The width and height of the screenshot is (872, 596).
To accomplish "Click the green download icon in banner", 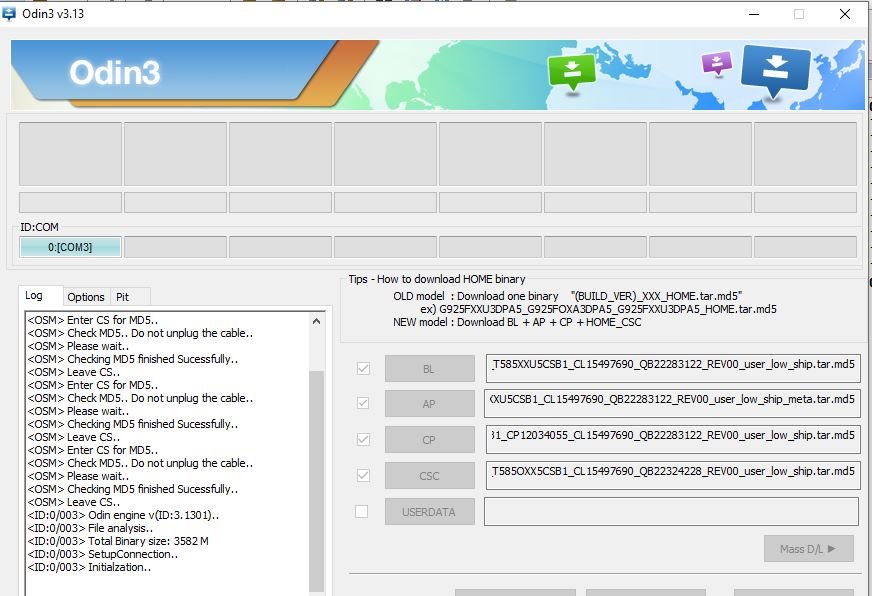I will (572, 72).
